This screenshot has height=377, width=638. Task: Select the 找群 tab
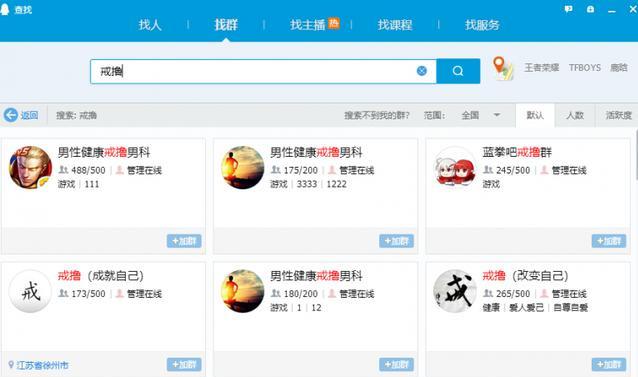coord(226,25)
